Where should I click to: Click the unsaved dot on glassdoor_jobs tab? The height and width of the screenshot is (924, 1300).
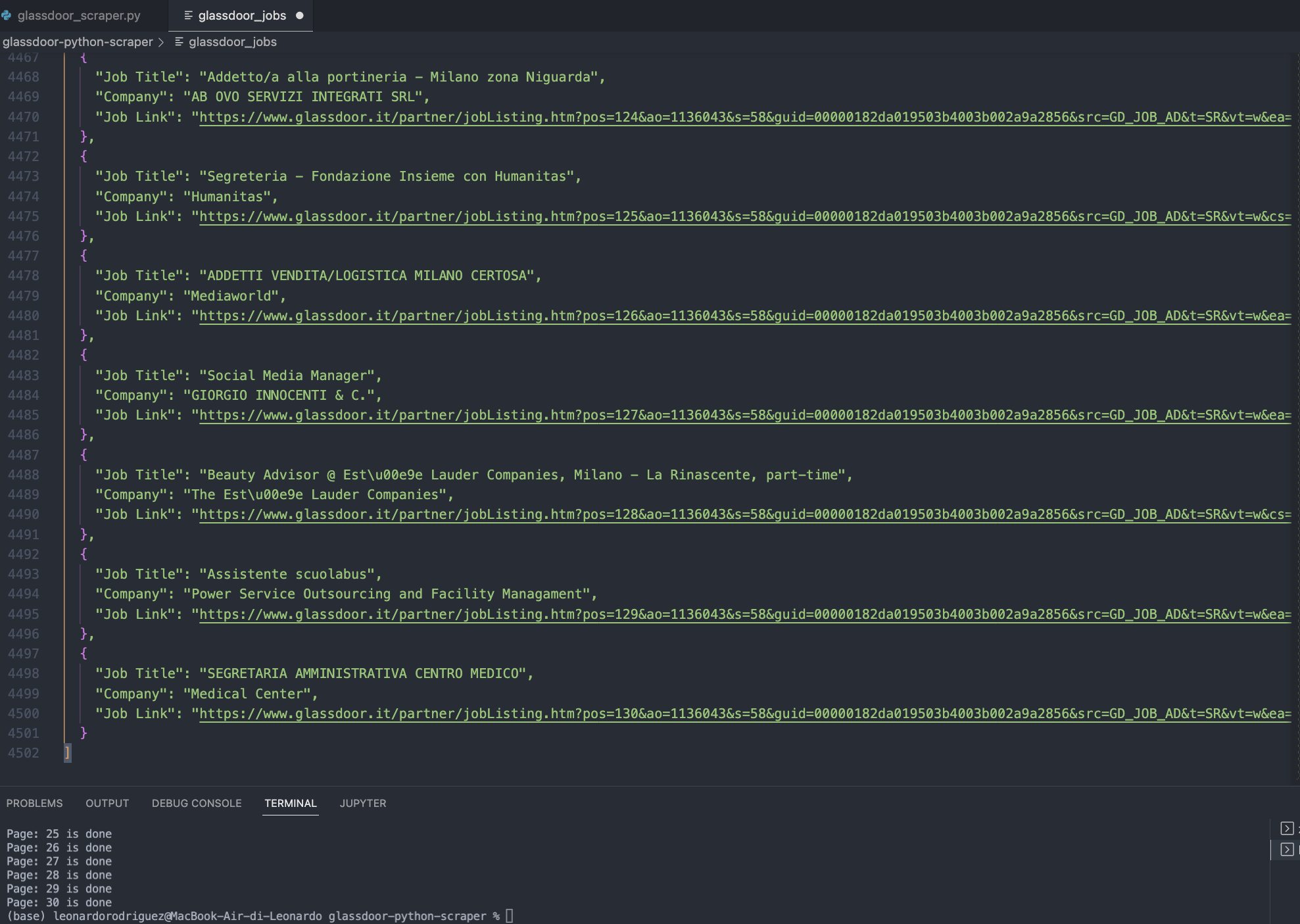click(x=300, y=15)
